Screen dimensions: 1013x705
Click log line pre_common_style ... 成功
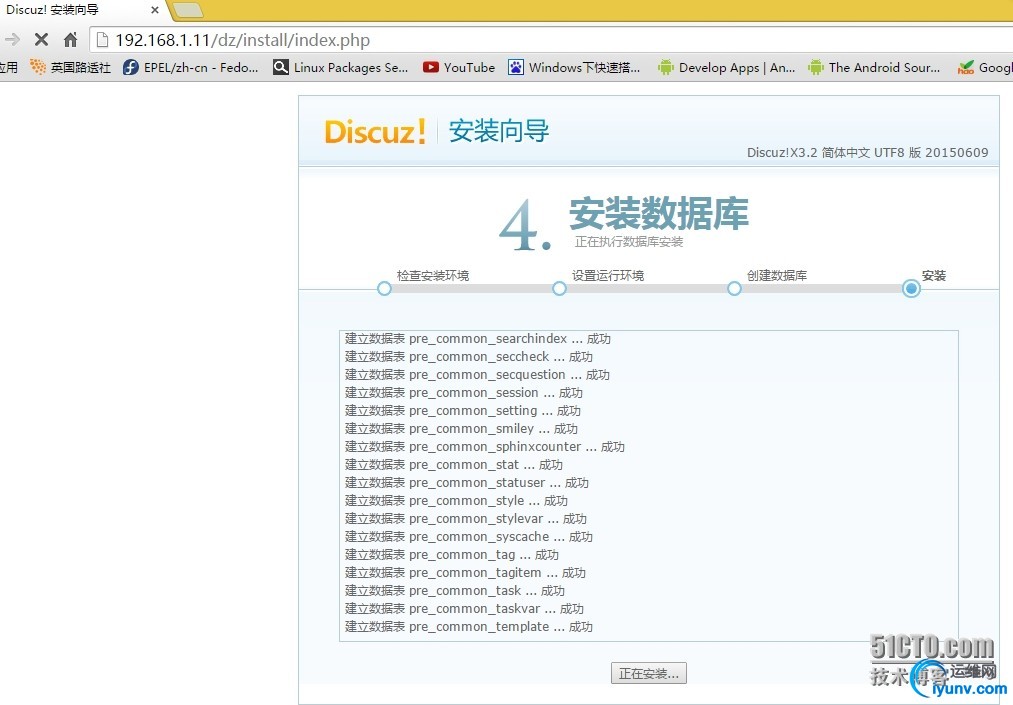point(456,501)
